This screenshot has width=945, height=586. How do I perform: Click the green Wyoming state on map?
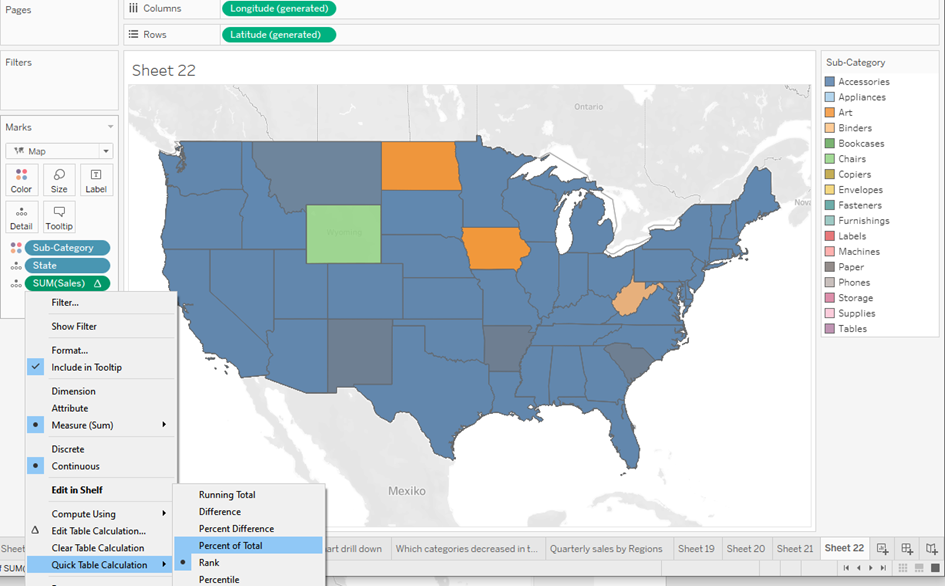coord(344,234)
